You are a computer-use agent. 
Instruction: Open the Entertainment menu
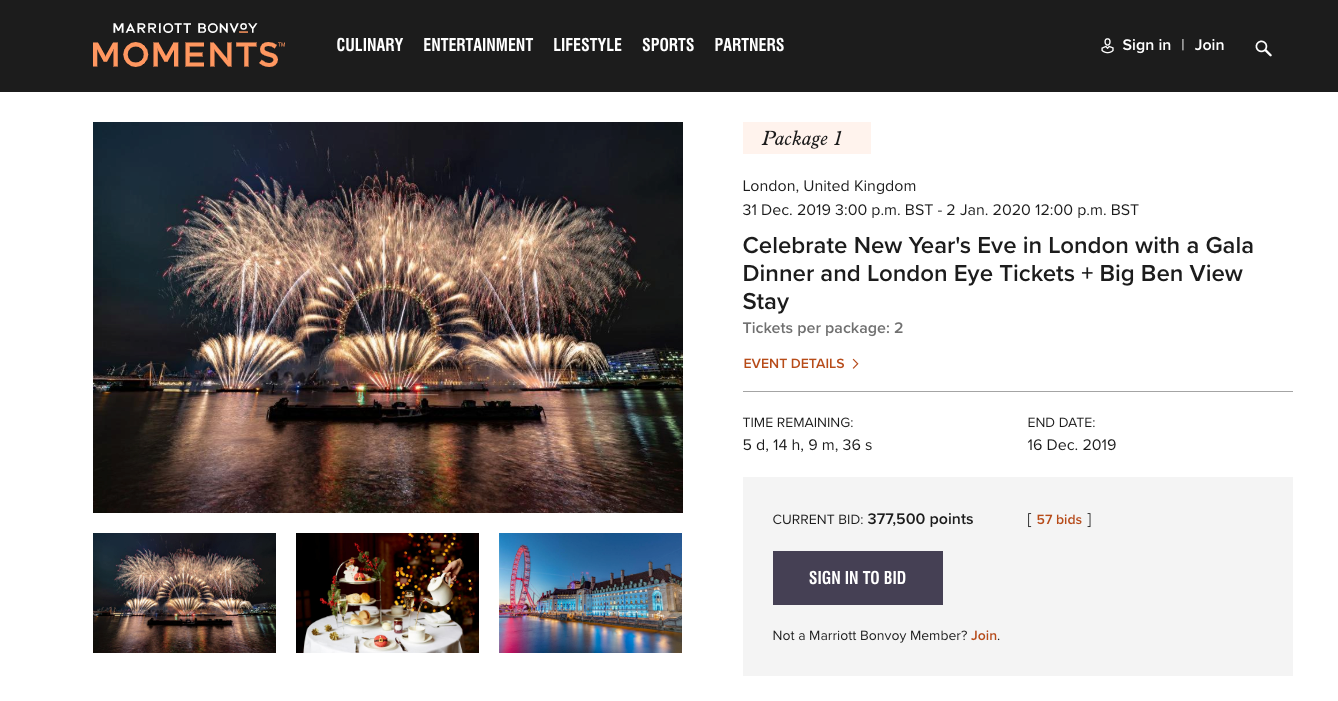point(478,45)
